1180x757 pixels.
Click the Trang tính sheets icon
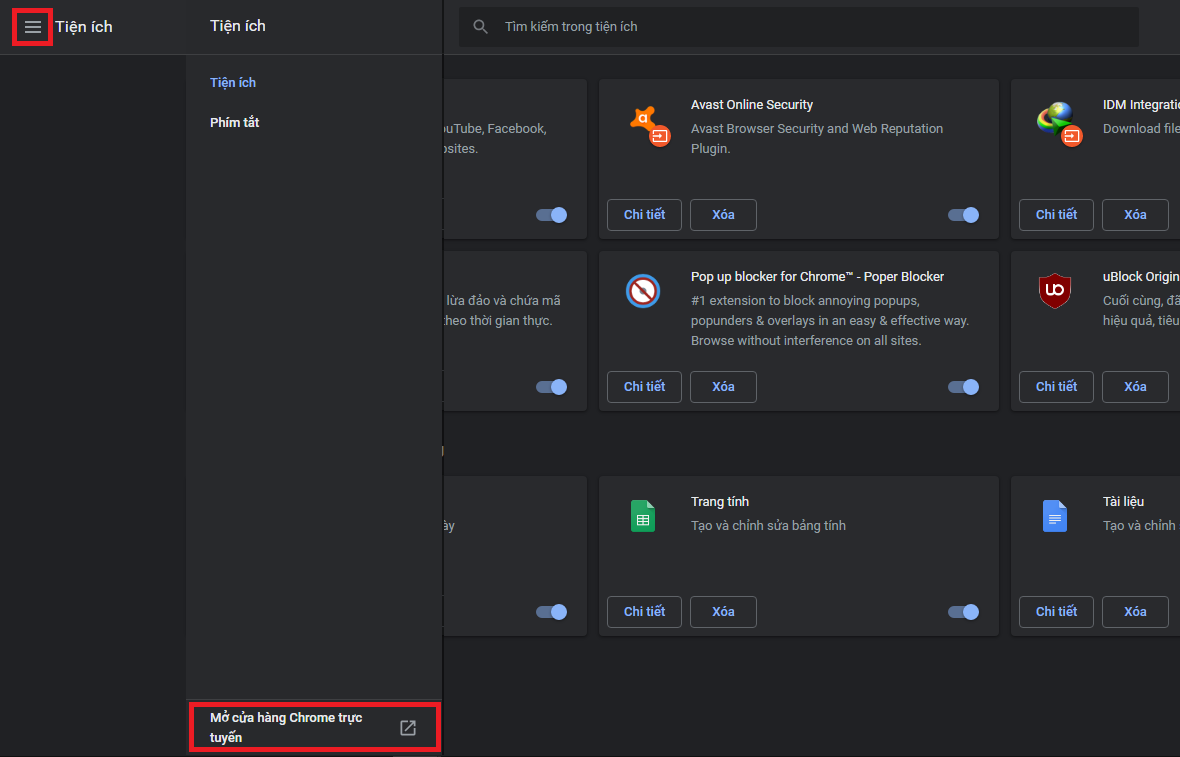tap(643, 516)
